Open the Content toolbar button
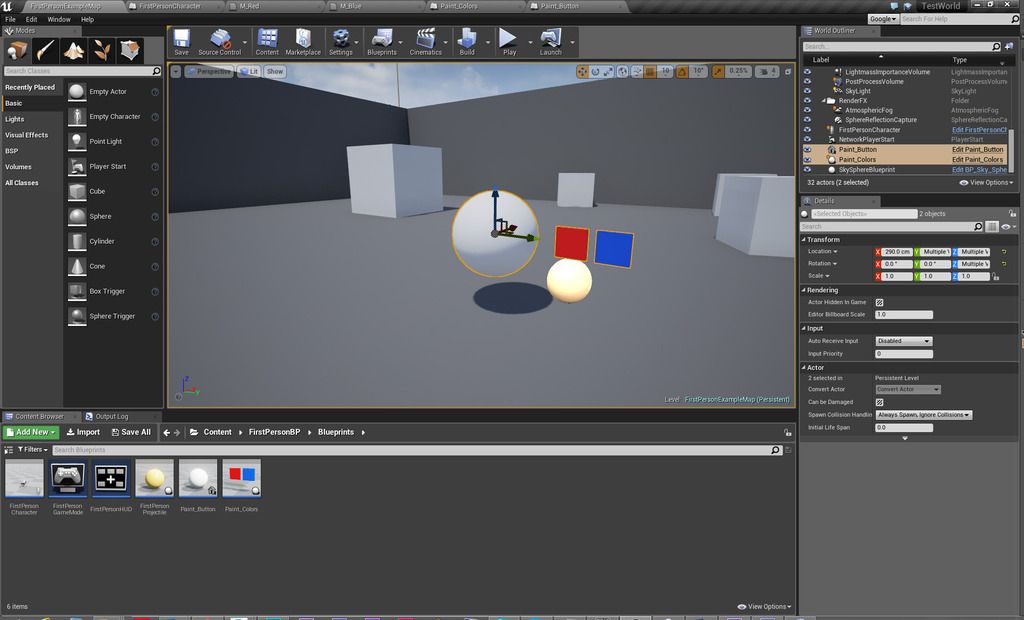This screenshot has width=1024, height=620. coord(267,42)
